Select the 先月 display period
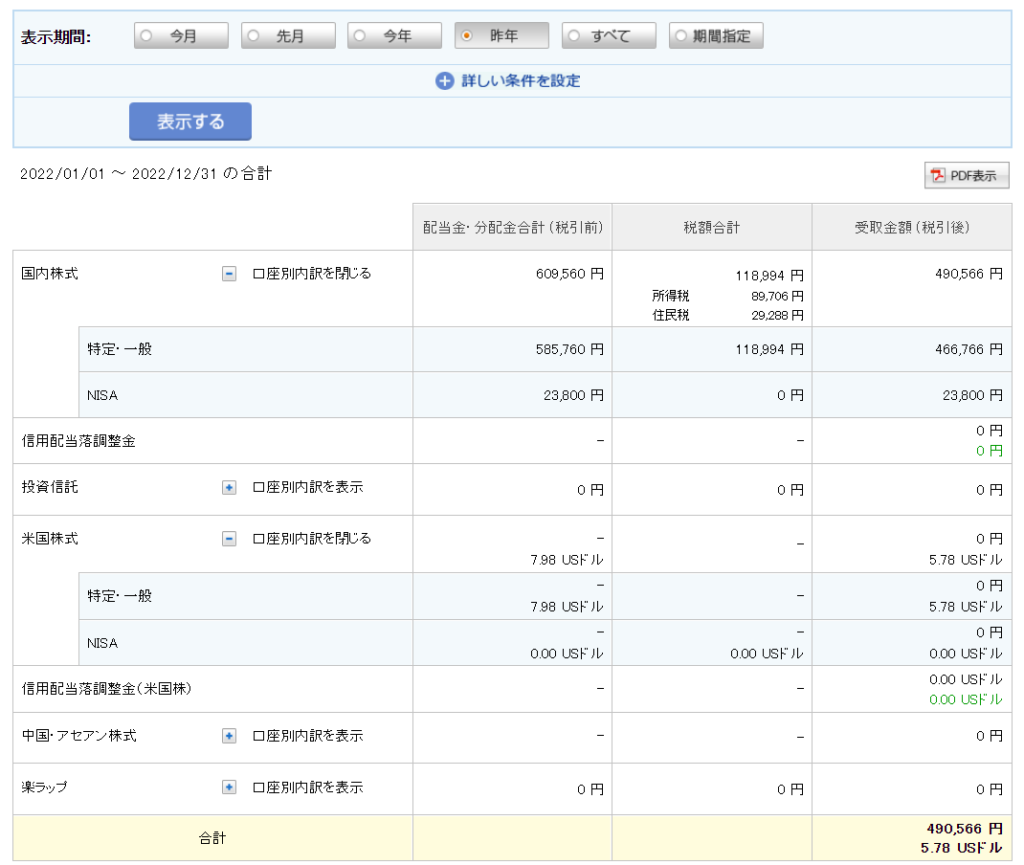This screenshot has height=865, width=1024. click(x=288, y=36)
